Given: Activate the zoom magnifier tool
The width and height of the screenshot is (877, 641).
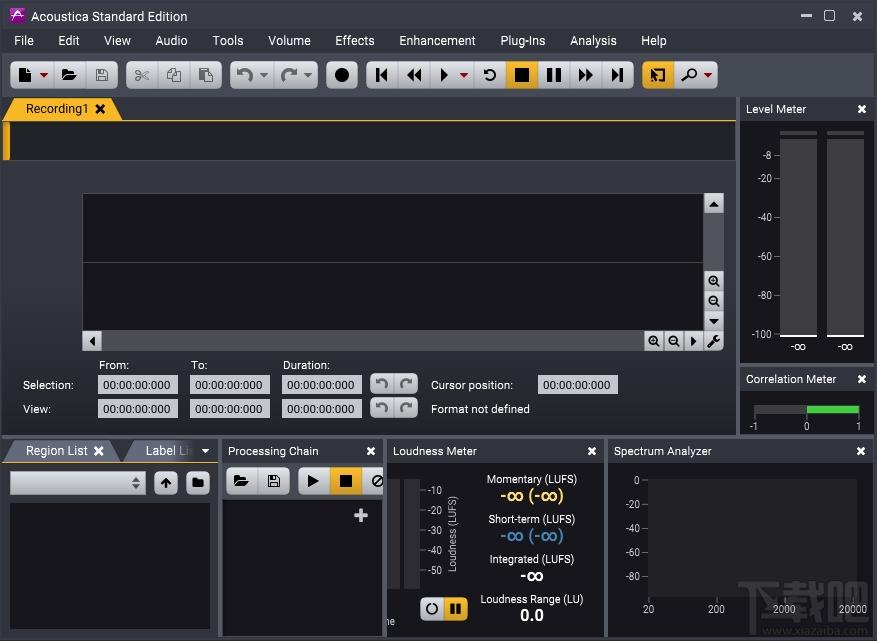Looking at the screenshot, I should 689,75.
